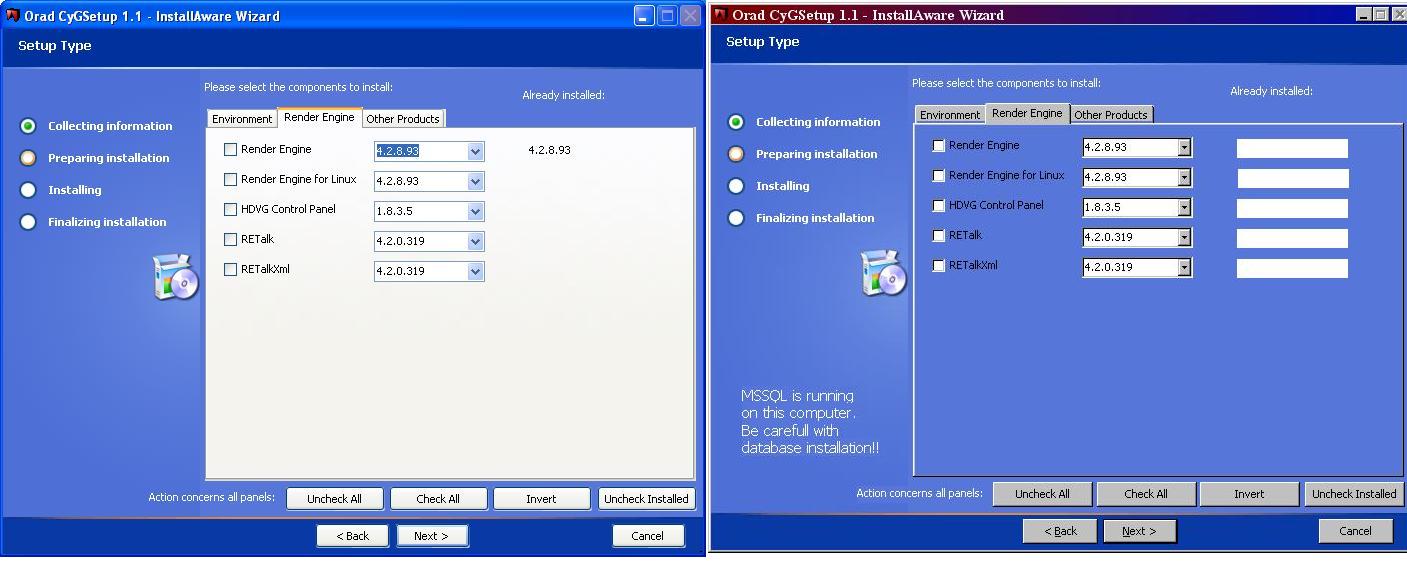The image size is (1407, 562).
Task: Cancel the left wizard
Action: tap(648, 536)
